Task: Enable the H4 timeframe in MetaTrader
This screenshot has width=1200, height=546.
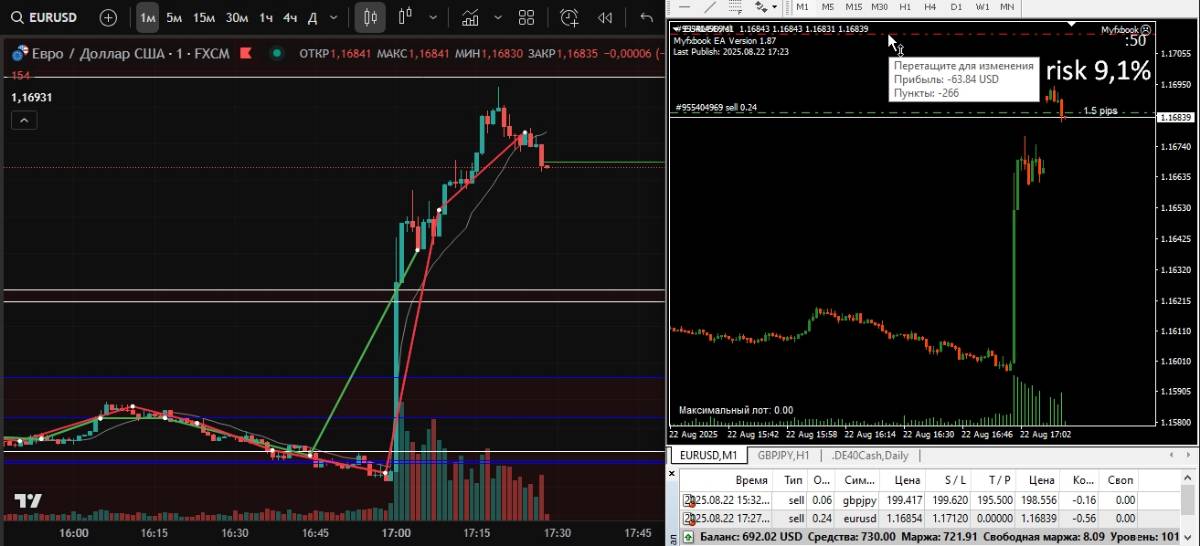Action: pyautogui.click(x=930, y=7)
